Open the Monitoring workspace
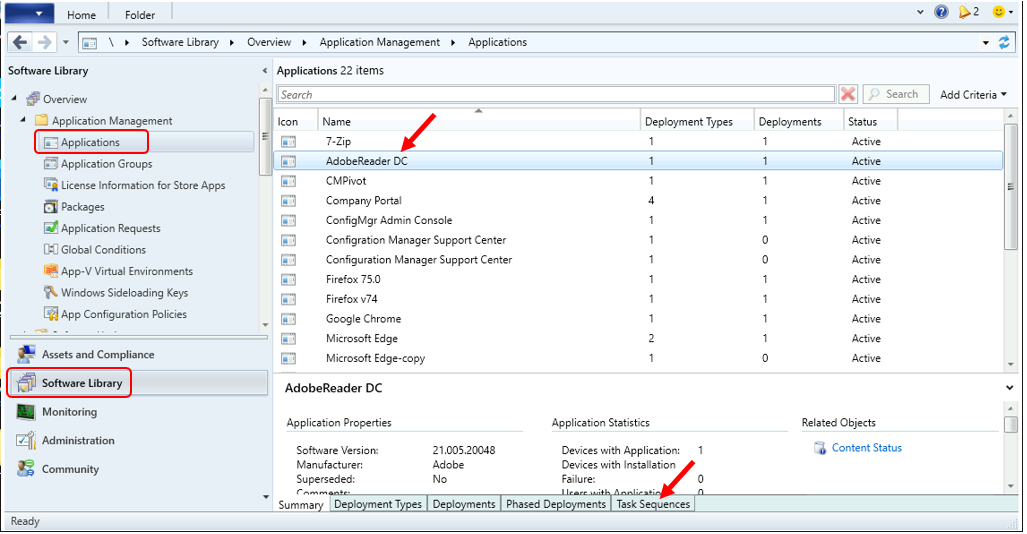 point(69,412)
